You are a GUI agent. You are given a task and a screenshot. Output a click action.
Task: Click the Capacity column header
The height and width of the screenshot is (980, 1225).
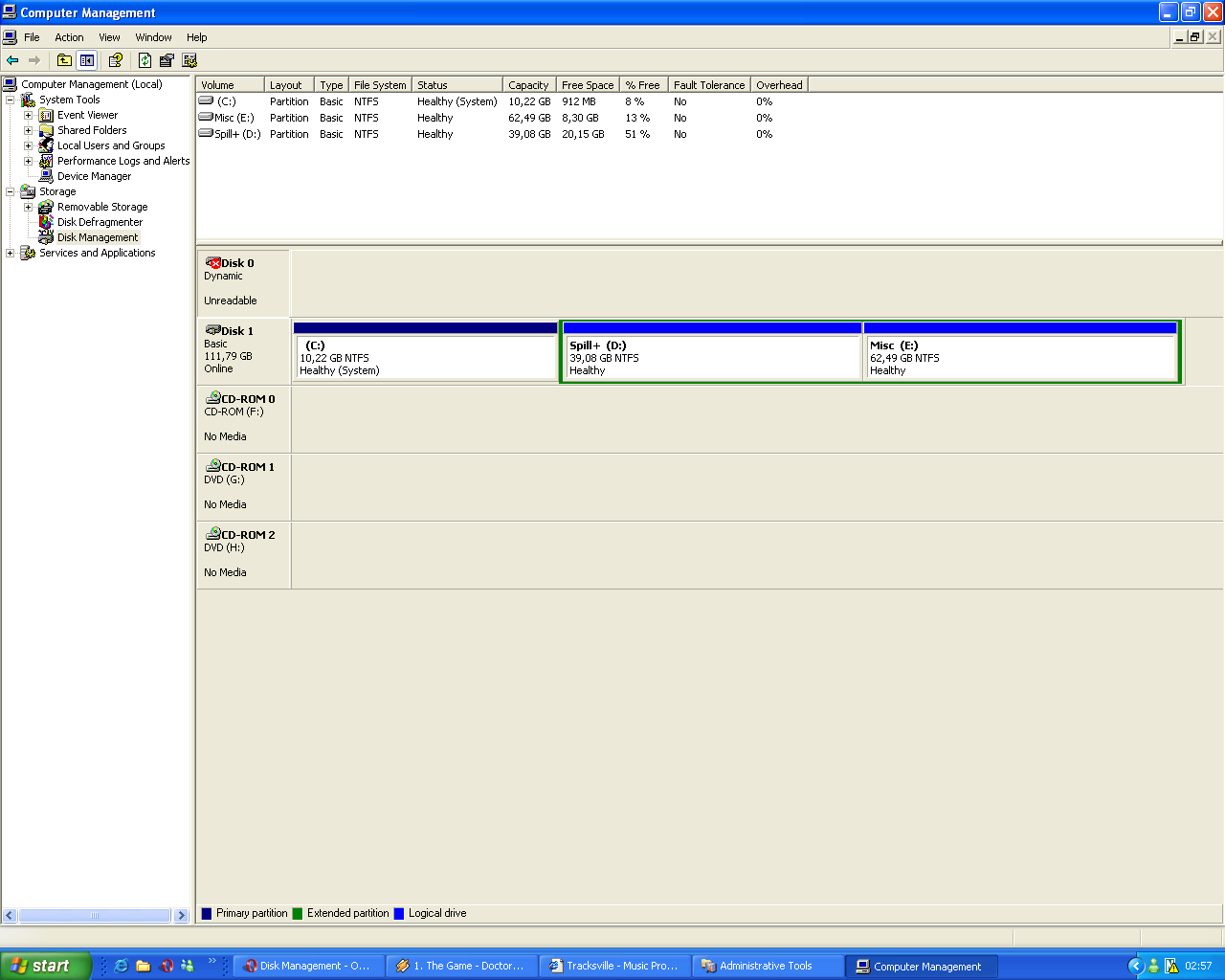528,85
